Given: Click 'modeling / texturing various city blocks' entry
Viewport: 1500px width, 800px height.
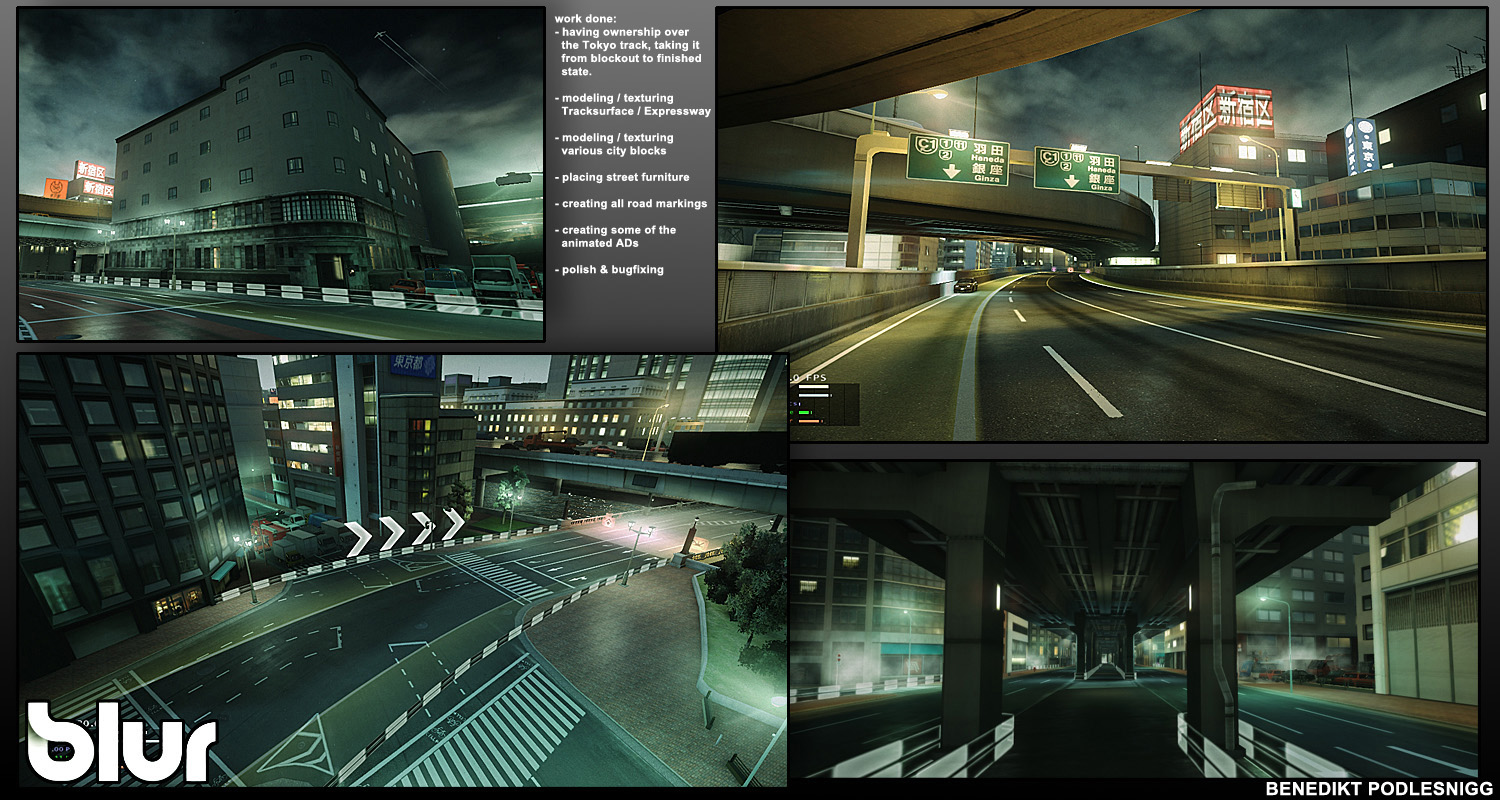Looking at the screenshot, I should pyautogui.click(x=617, y=144).
